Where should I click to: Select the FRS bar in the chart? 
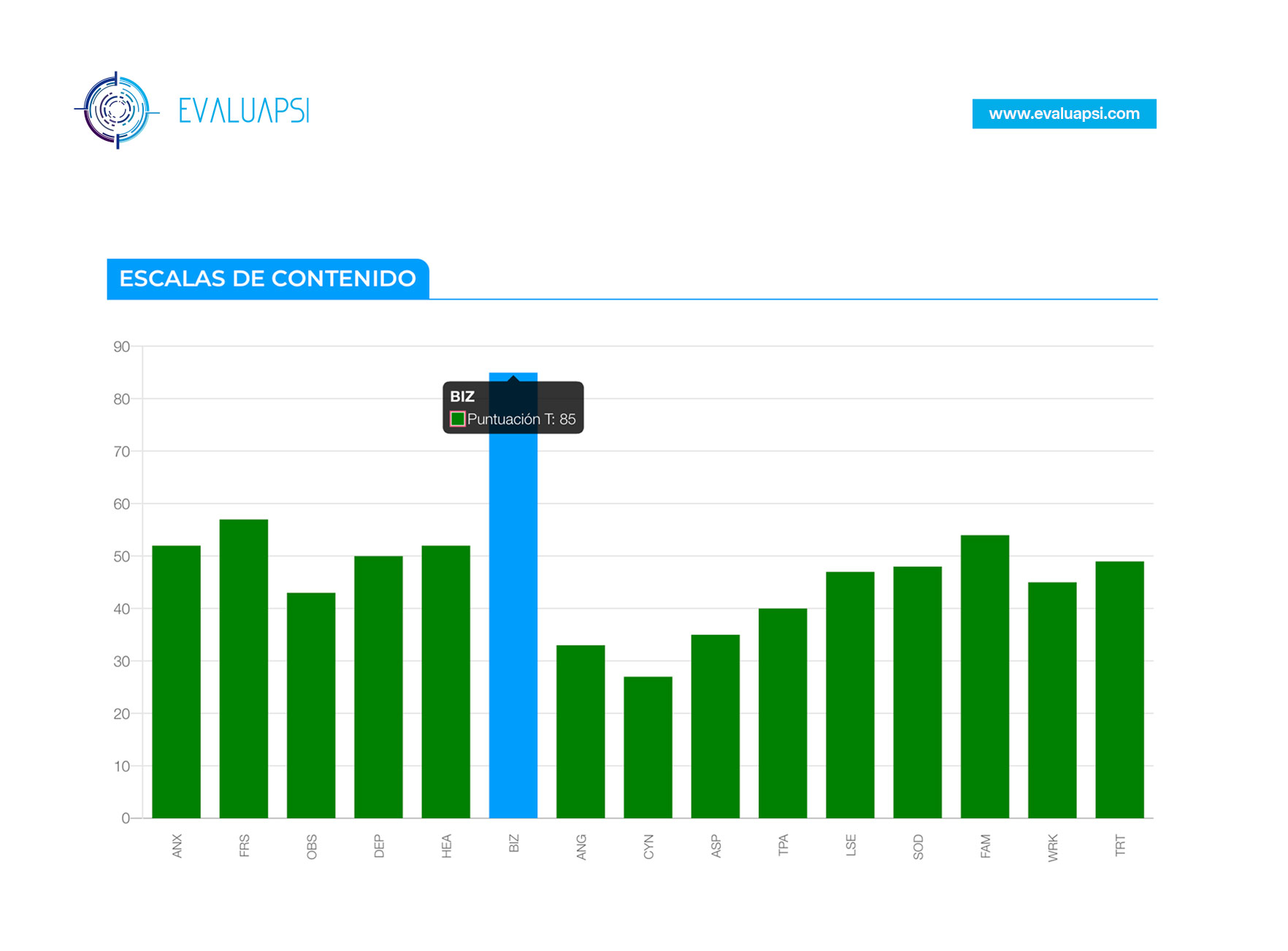[244, 669]
